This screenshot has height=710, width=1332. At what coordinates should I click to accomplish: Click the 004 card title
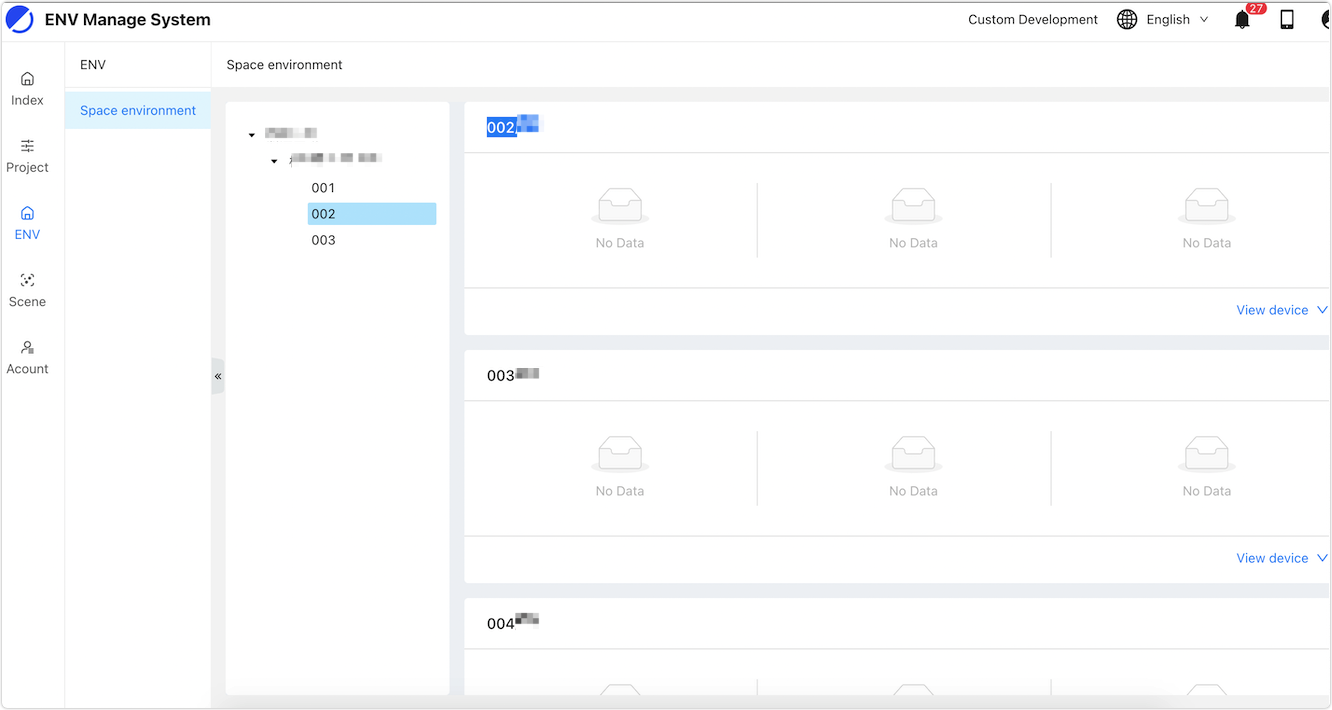[513, 623]
